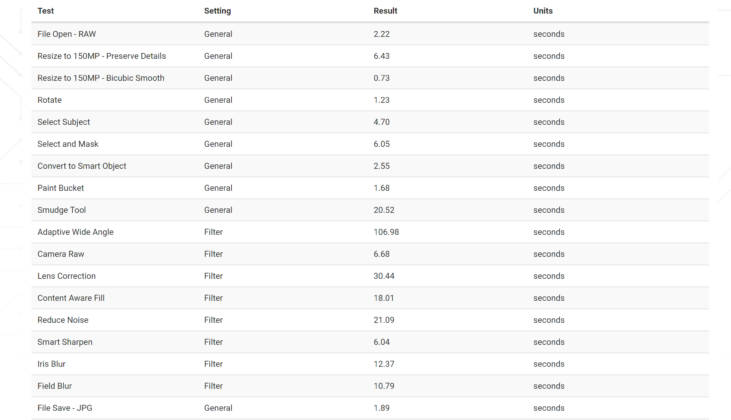Select the File Open - RAW row label
The width and height of the screenshot is (731, 420).
(67, 34)
